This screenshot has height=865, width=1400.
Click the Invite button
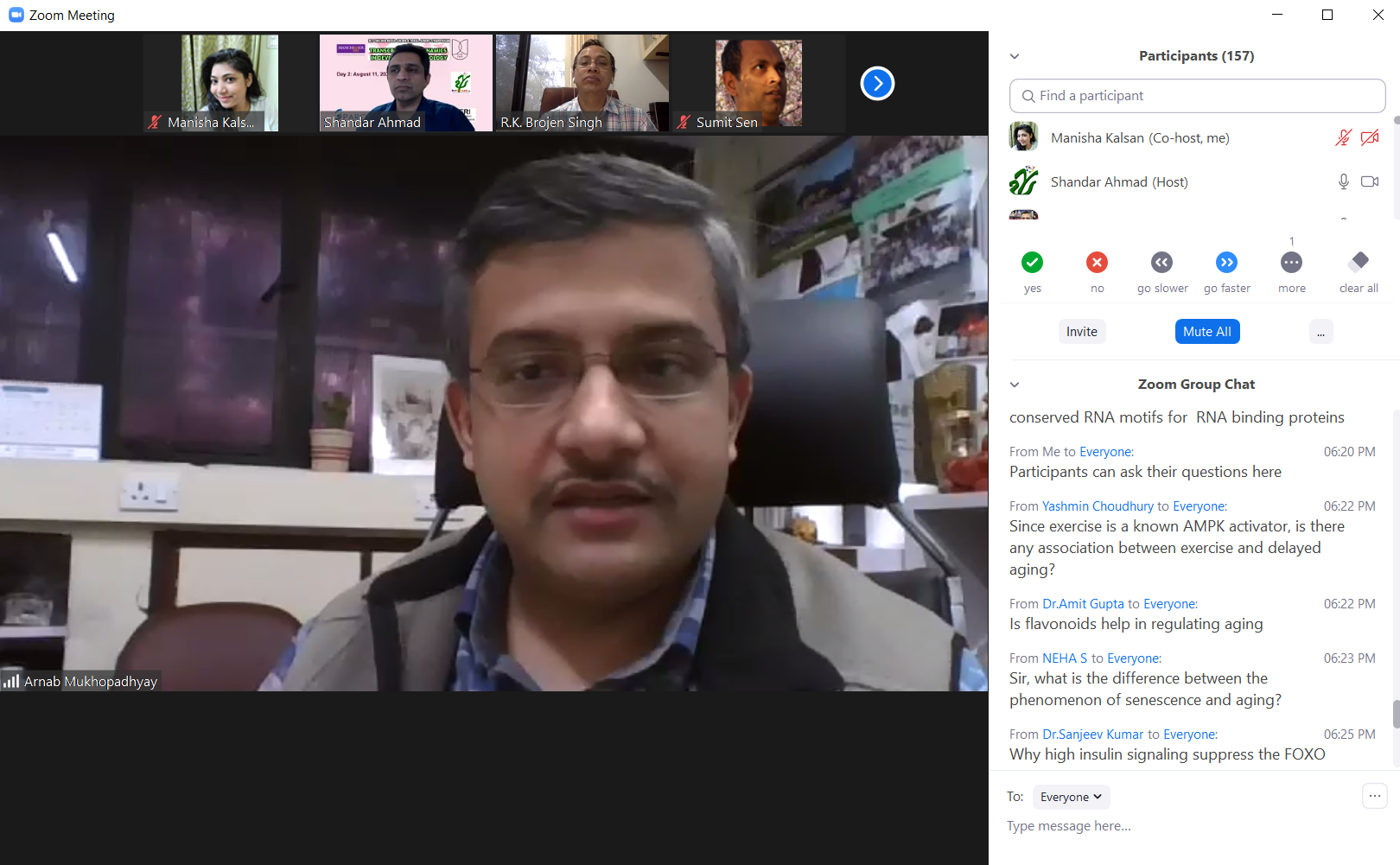(x=1081, y=332)
